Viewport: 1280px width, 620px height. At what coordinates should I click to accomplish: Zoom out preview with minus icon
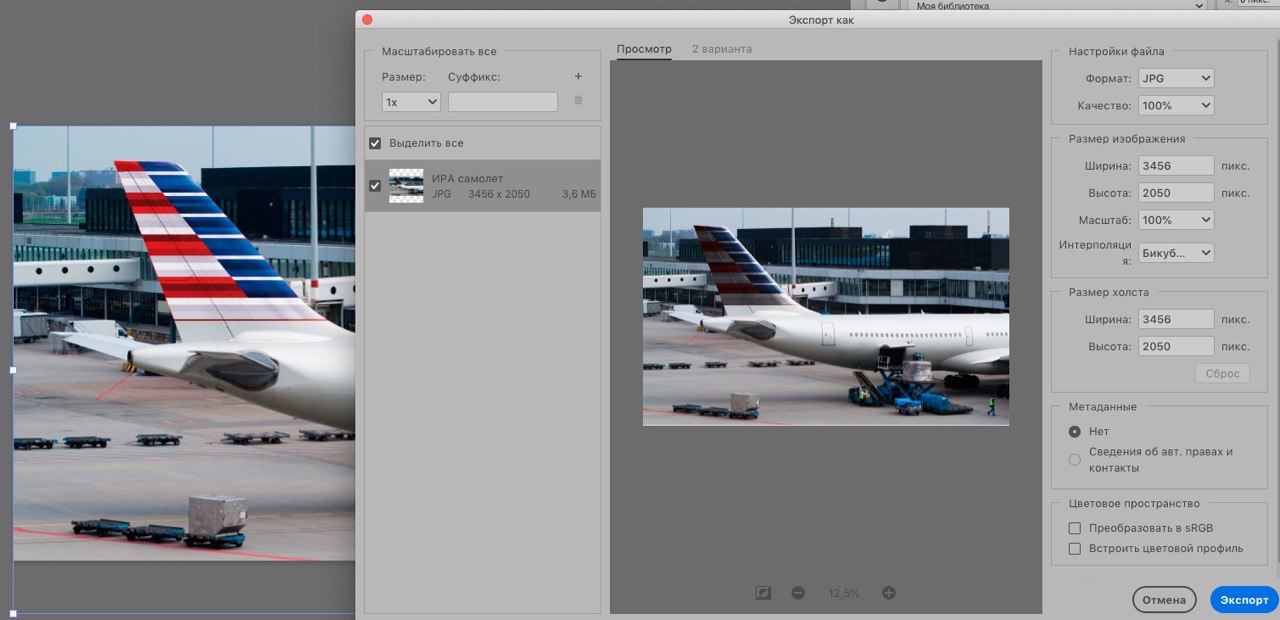click(x=798, y=593)
